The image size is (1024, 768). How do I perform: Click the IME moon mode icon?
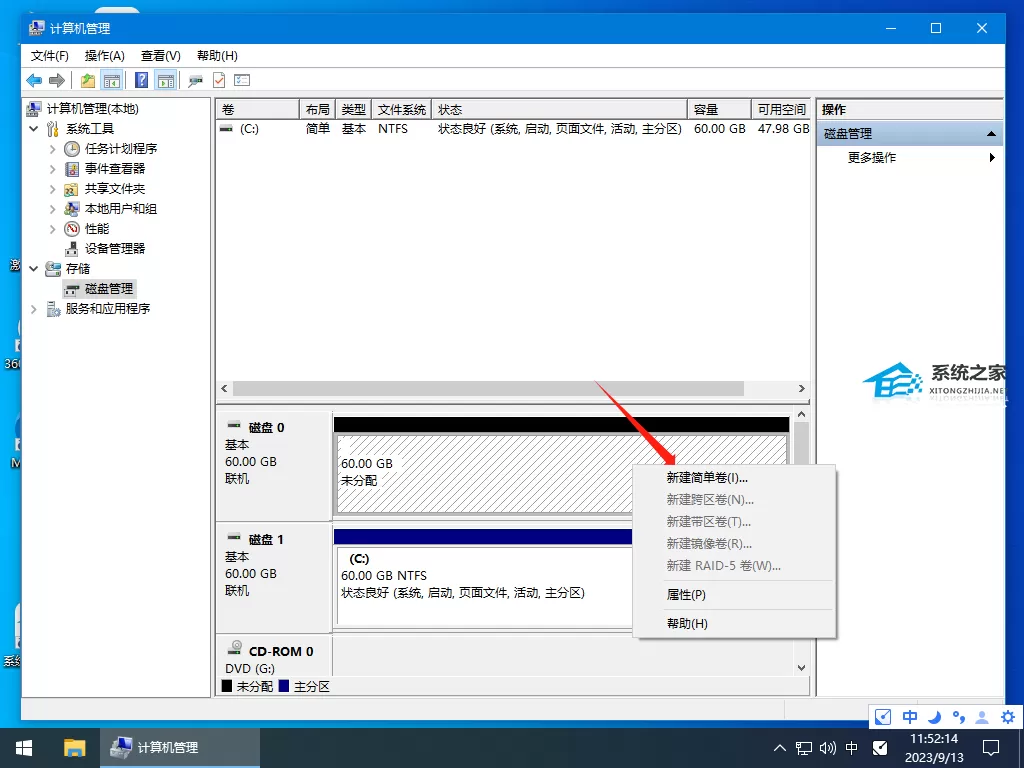click(x=935, y=717)
